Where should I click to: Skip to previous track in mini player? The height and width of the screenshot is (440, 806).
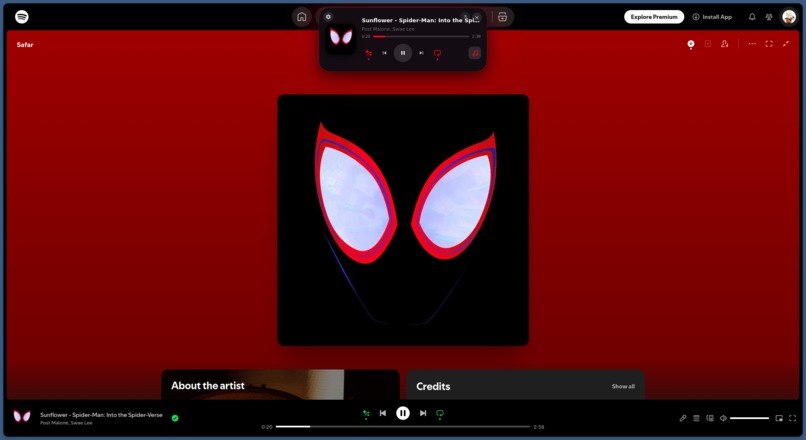pyautogui.click(x=384, y=53)
